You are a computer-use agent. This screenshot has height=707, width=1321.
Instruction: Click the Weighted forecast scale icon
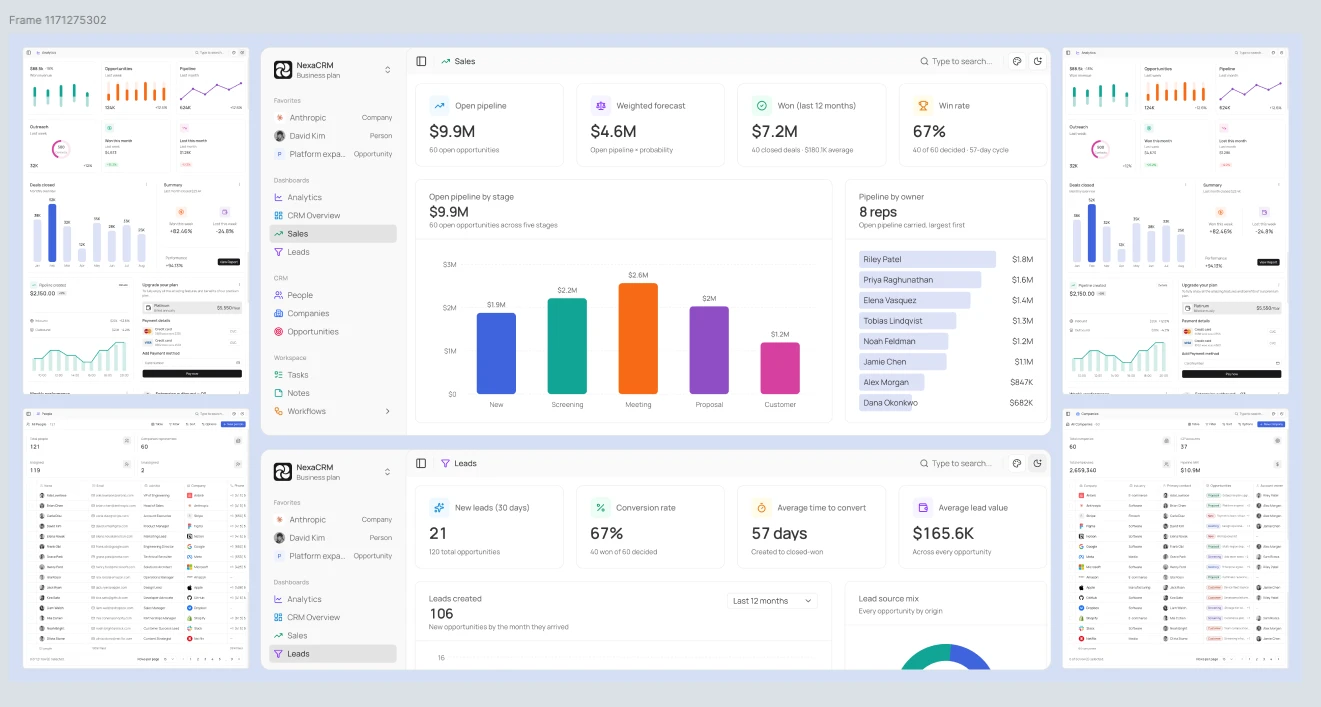[x=600, y=105]
